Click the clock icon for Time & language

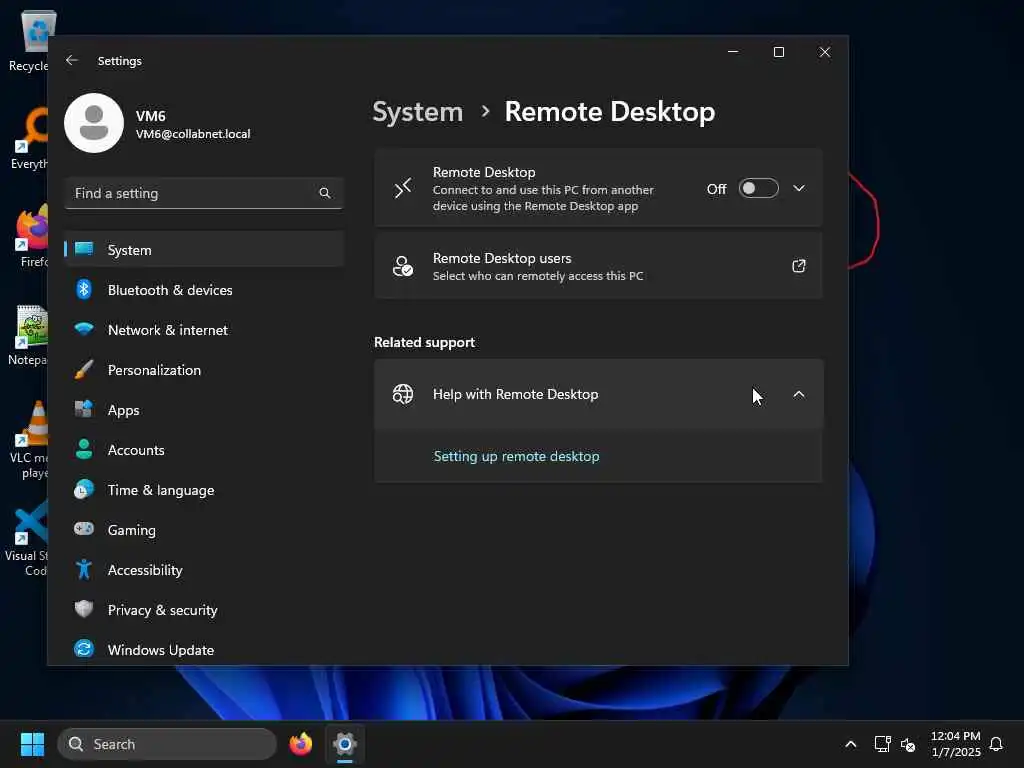pyautogui.click(x=84, y=489)
